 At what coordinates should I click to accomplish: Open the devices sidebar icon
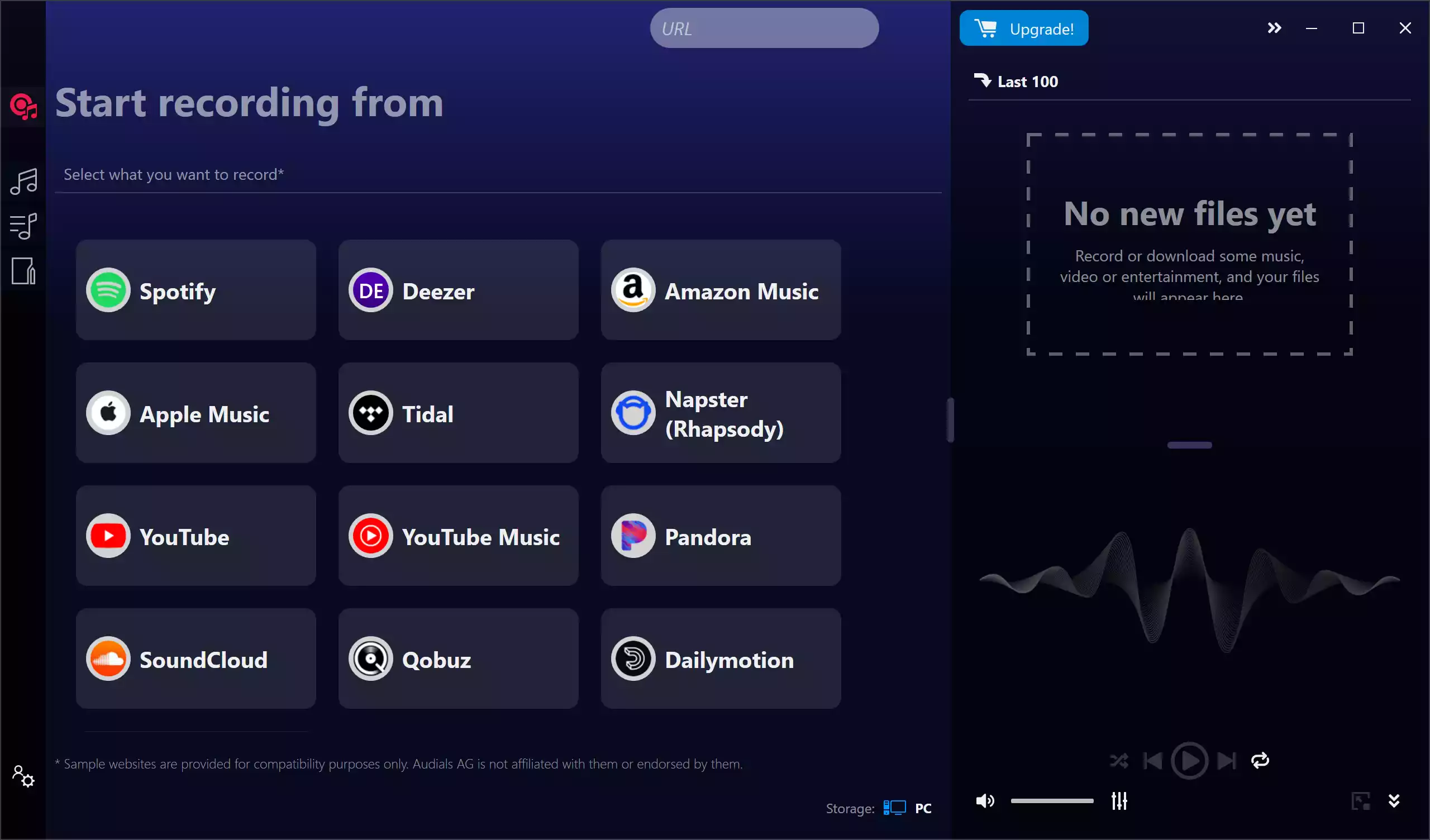click(23, 271)
